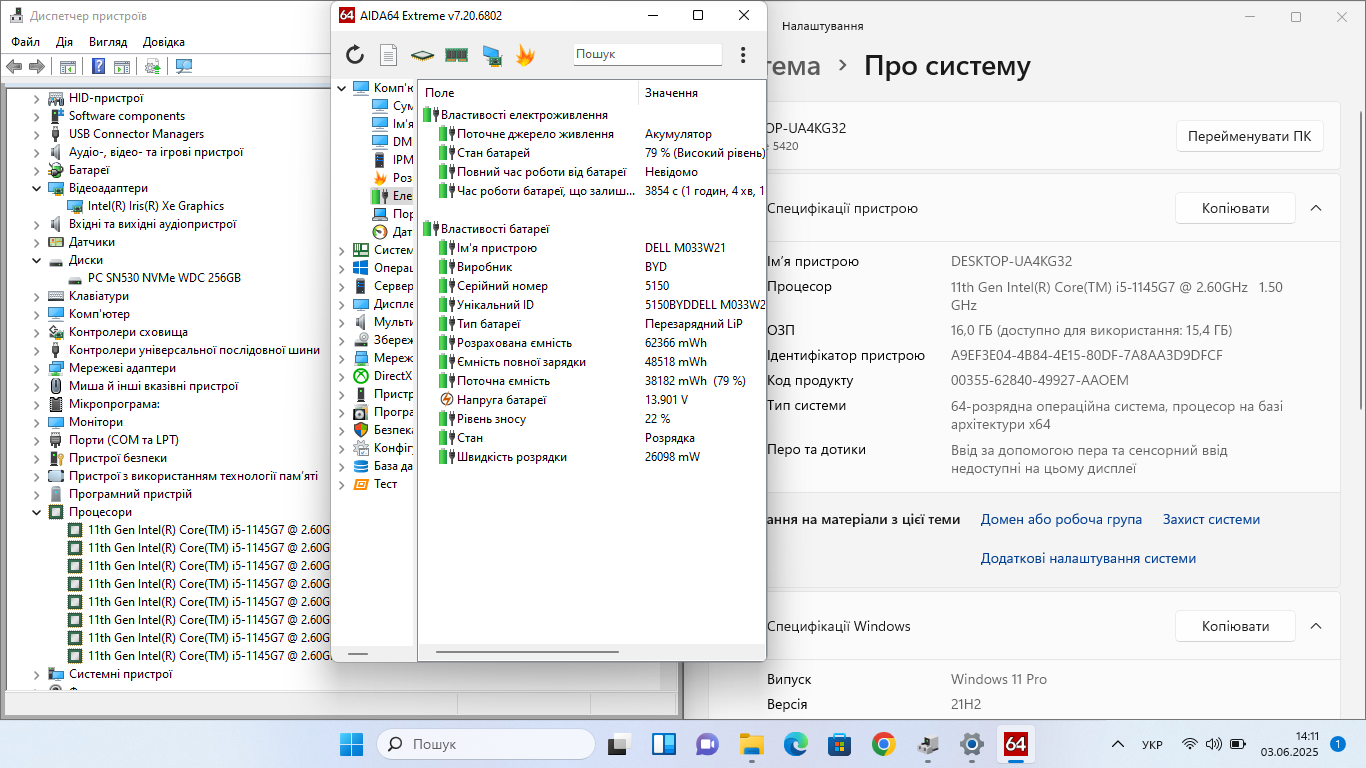Open the Довідка menu in Device Manager
Image resolution: width=1366 pixels, height=768 pixels.
[x=164, y=42]
